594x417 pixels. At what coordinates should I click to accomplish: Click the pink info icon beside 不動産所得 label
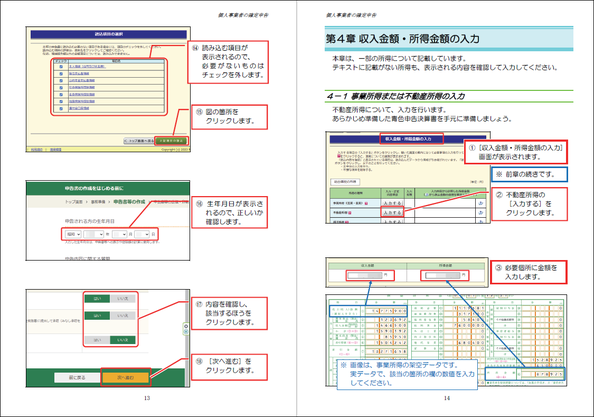coord(350,213)
